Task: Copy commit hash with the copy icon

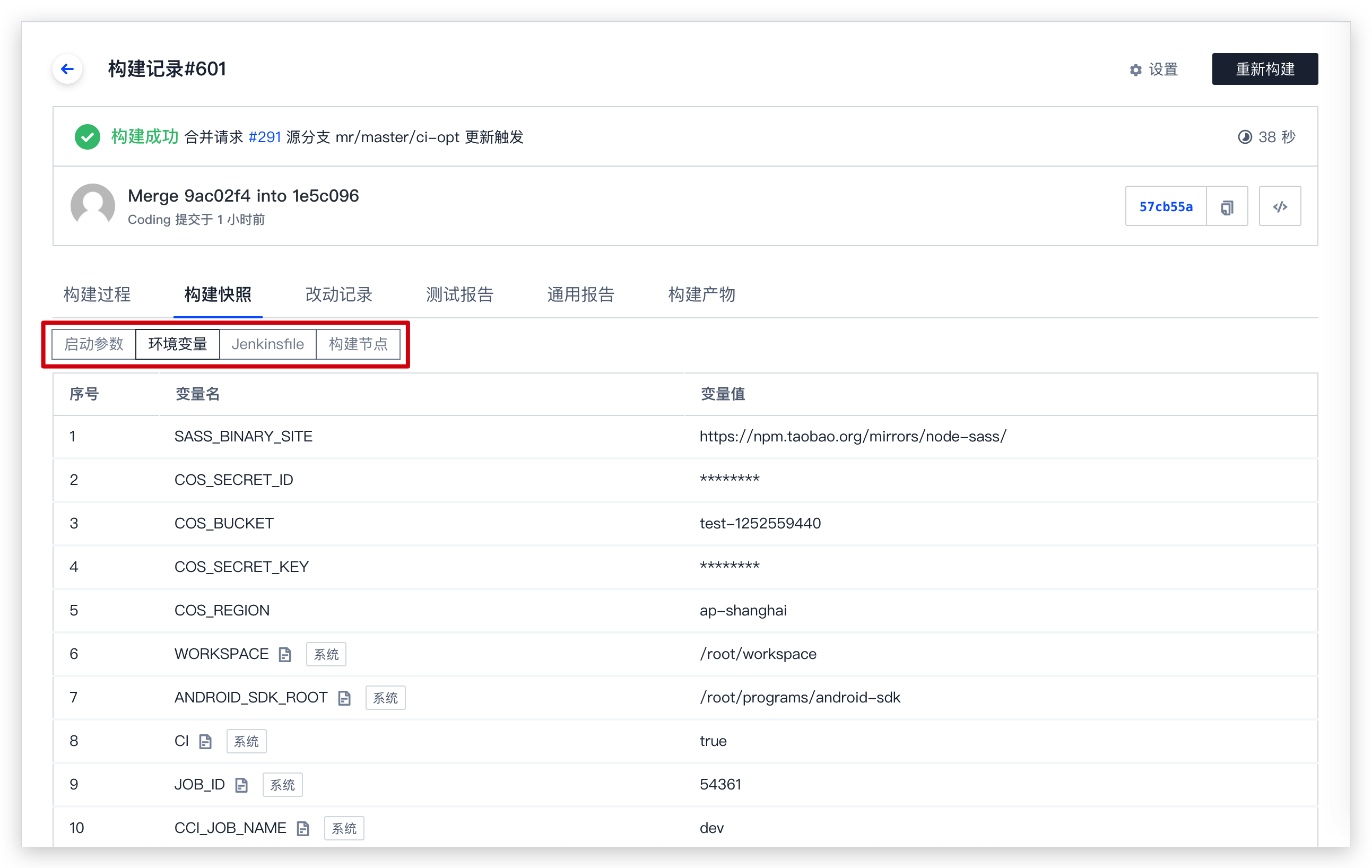Action: tap(1227, 206)
